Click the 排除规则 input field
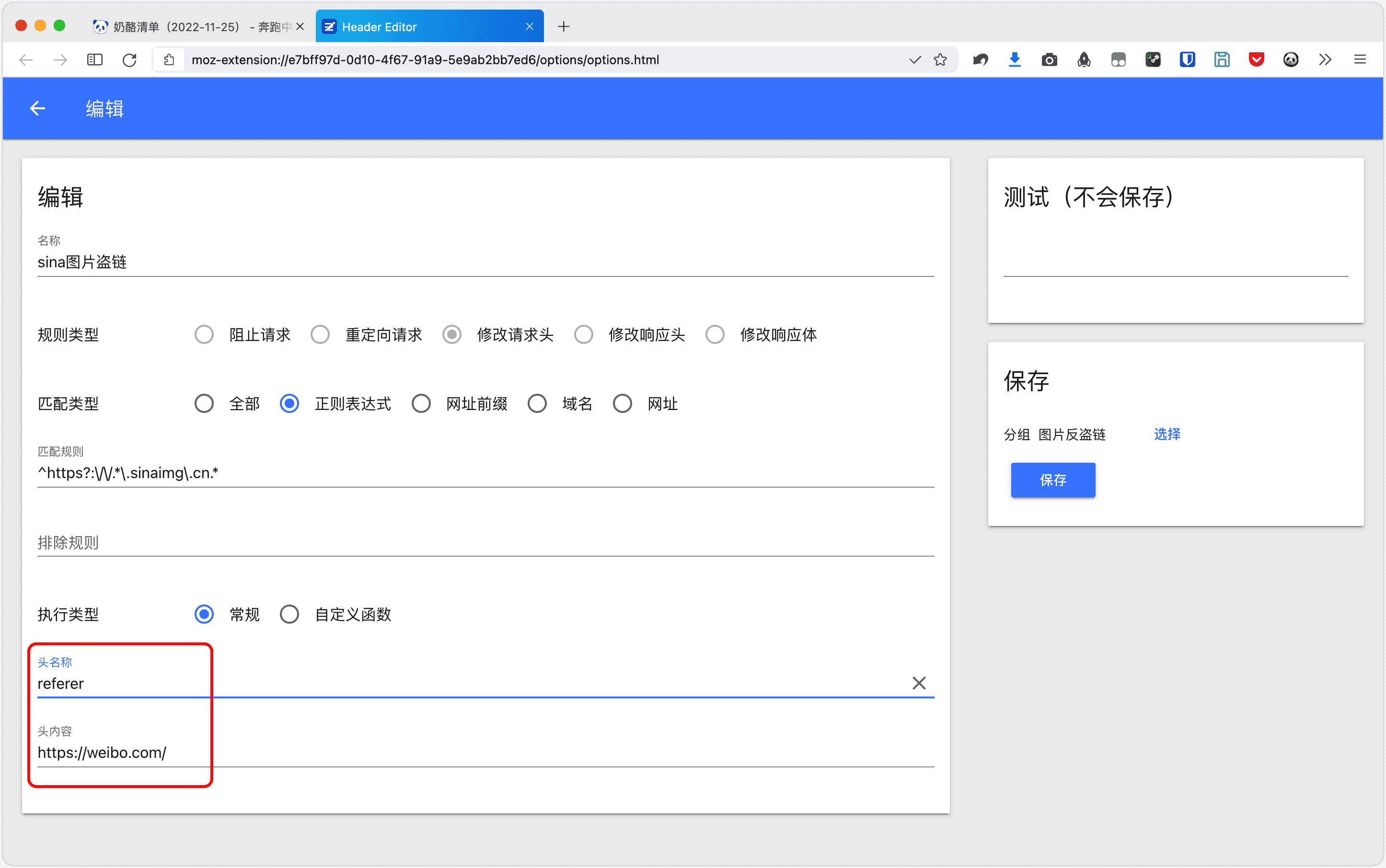 point(402,542)
